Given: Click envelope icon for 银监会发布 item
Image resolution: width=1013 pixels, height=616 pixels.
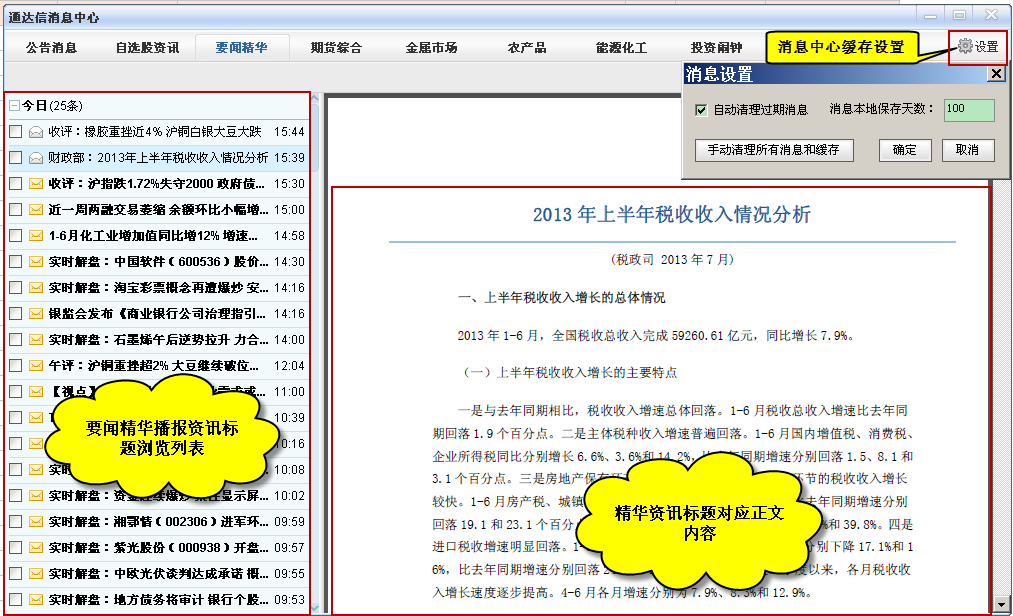Looking at the screenshot, I should coord(36,314).
